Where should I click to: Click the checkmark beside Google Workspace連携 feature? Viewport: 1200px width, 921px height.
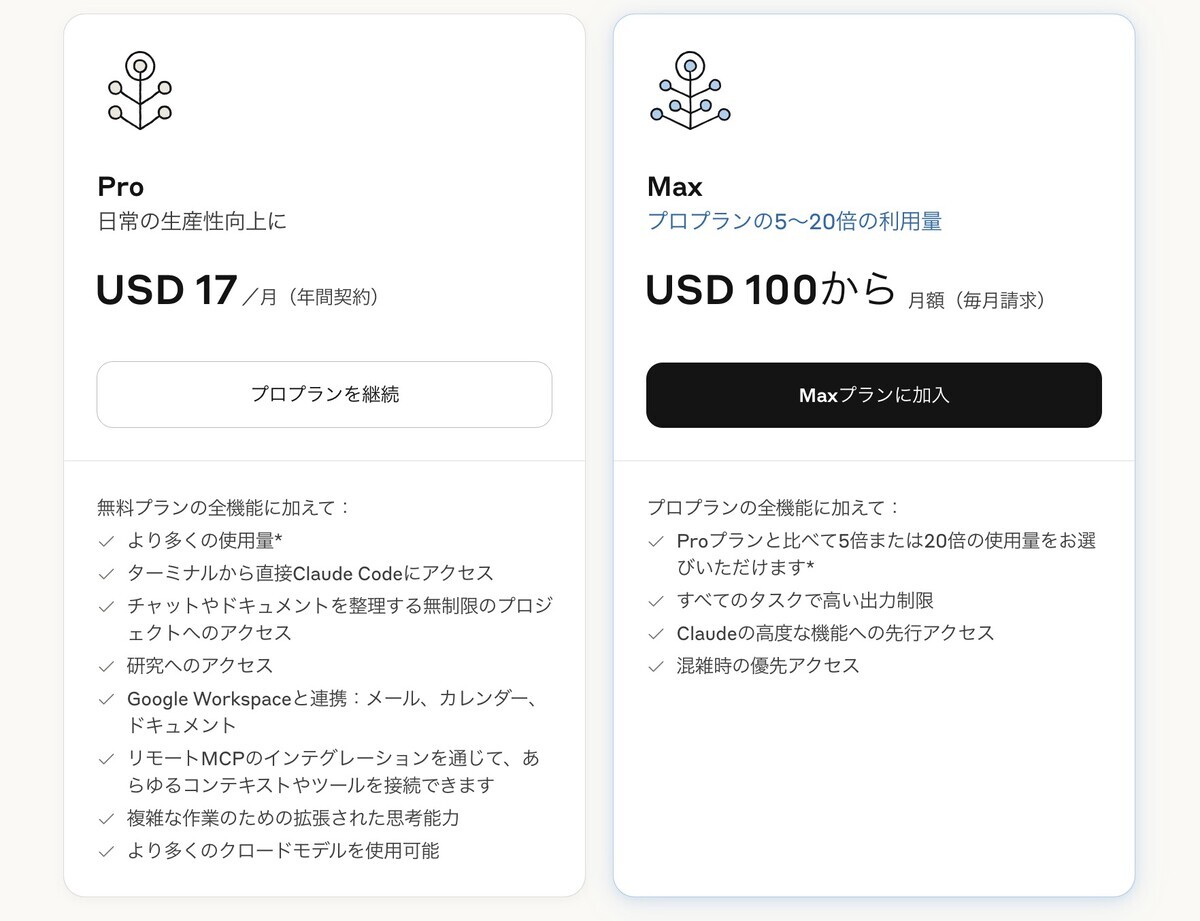click(x=106, y=700)
